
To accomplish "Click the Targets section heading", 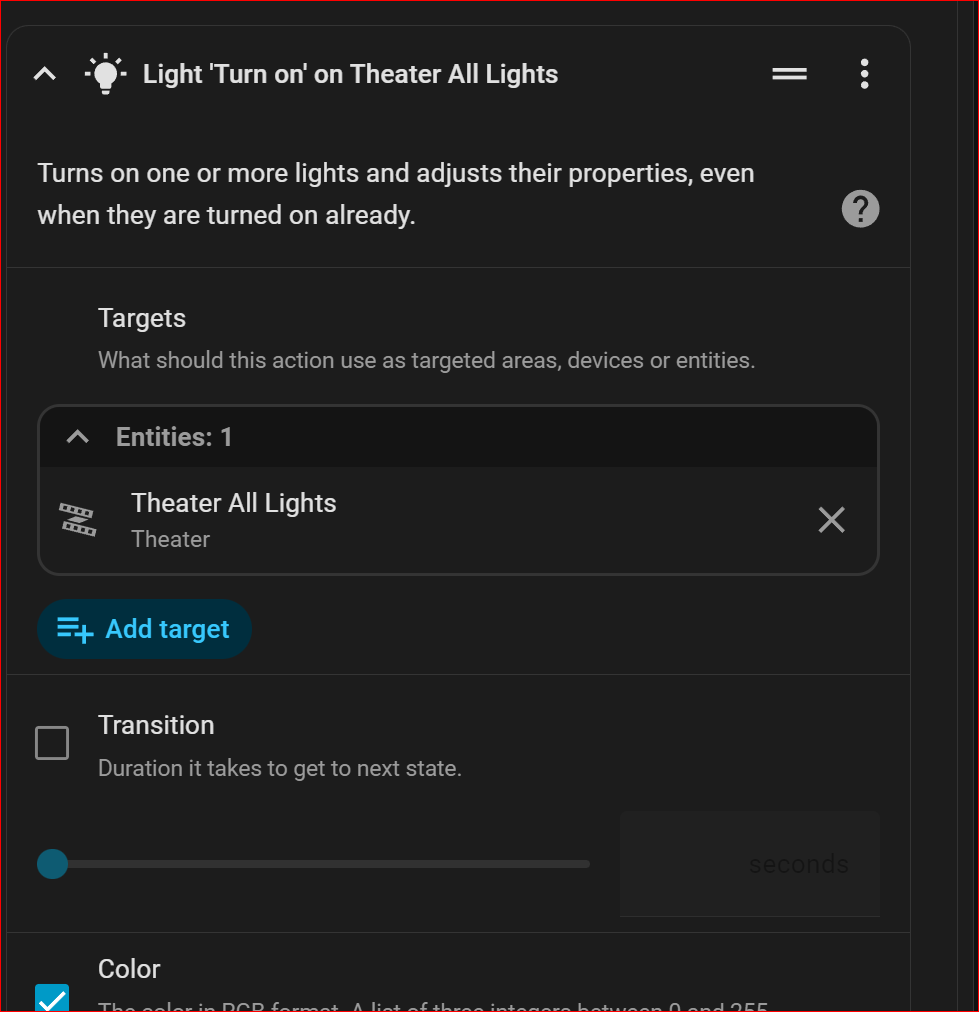I will (x=142, y=318).
